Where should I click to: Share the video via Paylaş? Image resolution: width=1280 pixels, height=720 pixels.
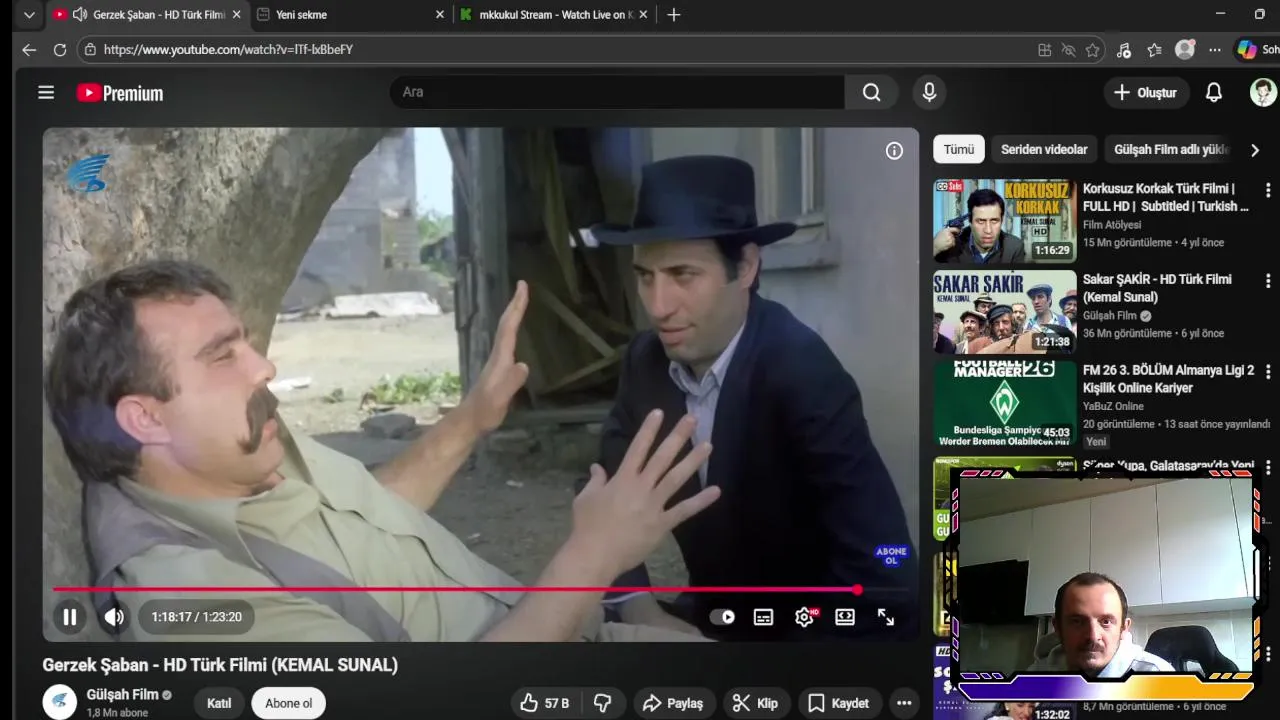click(x=673, y=703)
